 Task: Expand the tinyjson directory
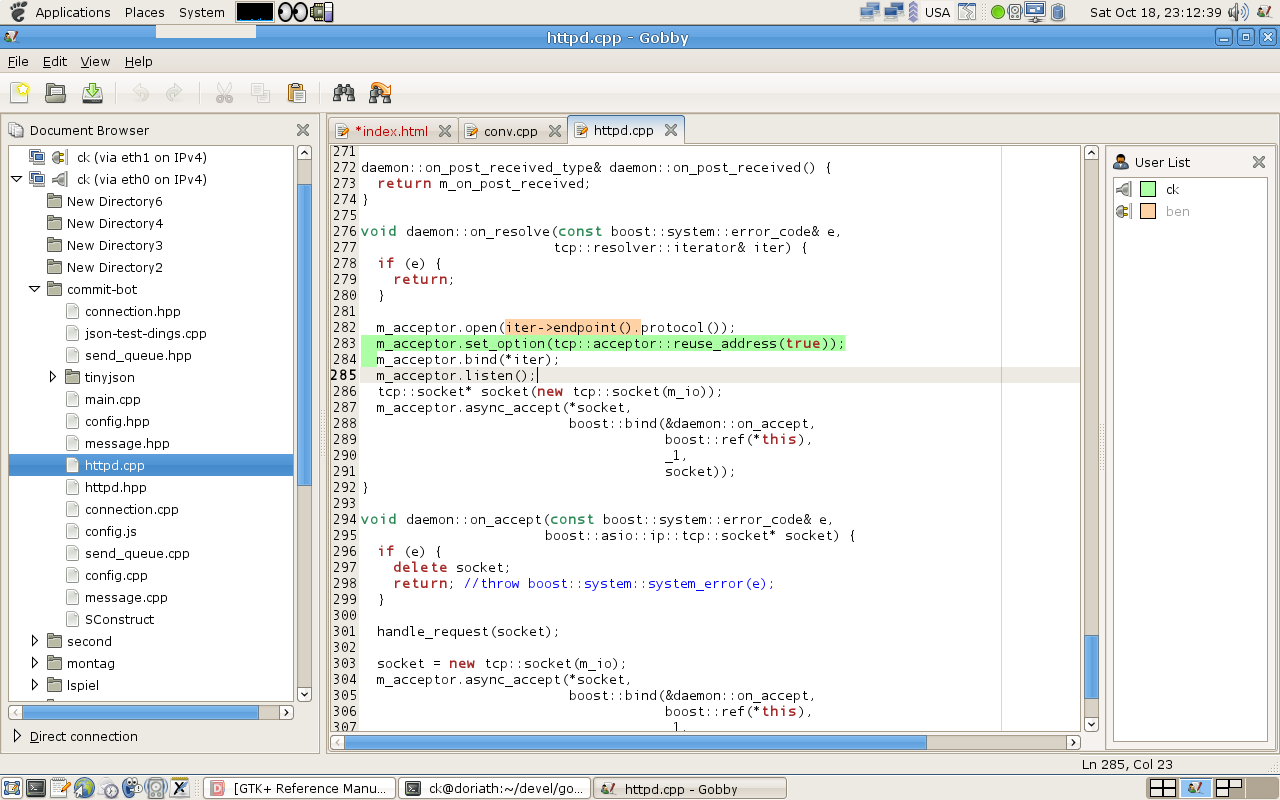pos(53,377)
